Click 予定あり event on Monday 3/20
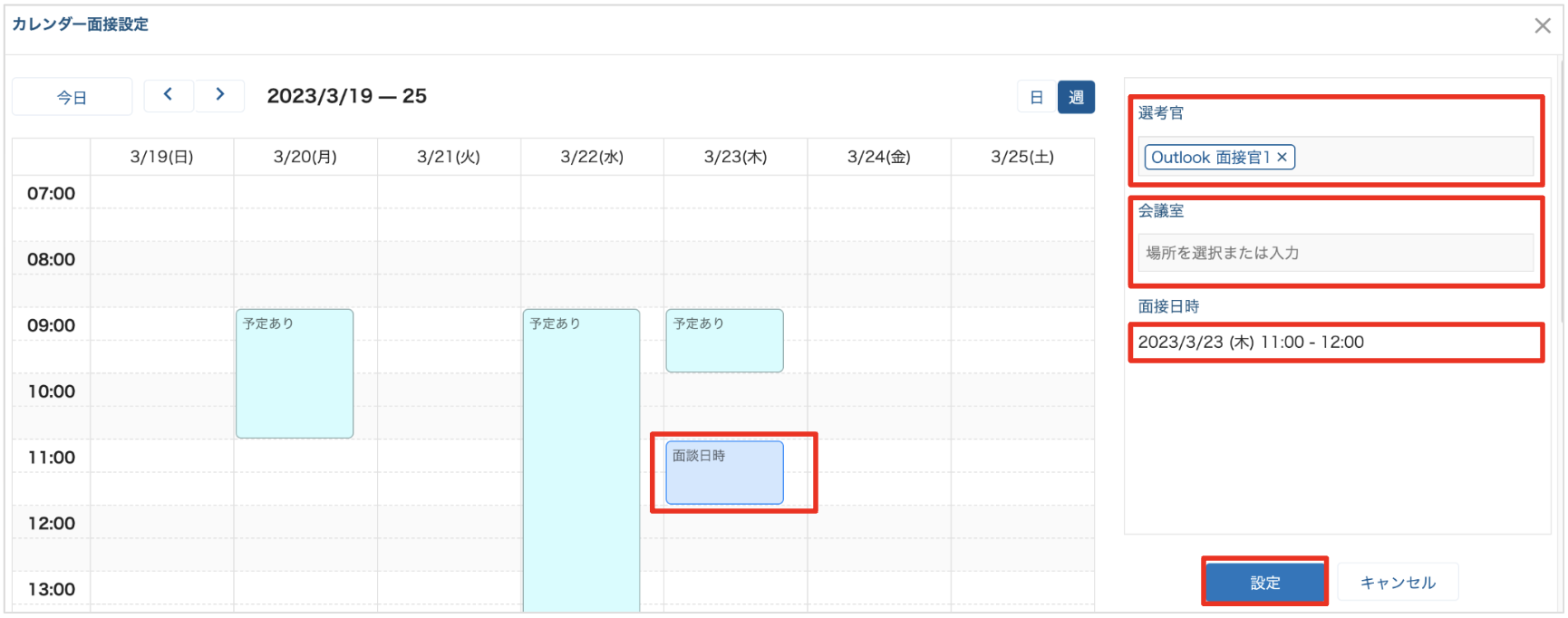1568x618 pixels. 295,373
